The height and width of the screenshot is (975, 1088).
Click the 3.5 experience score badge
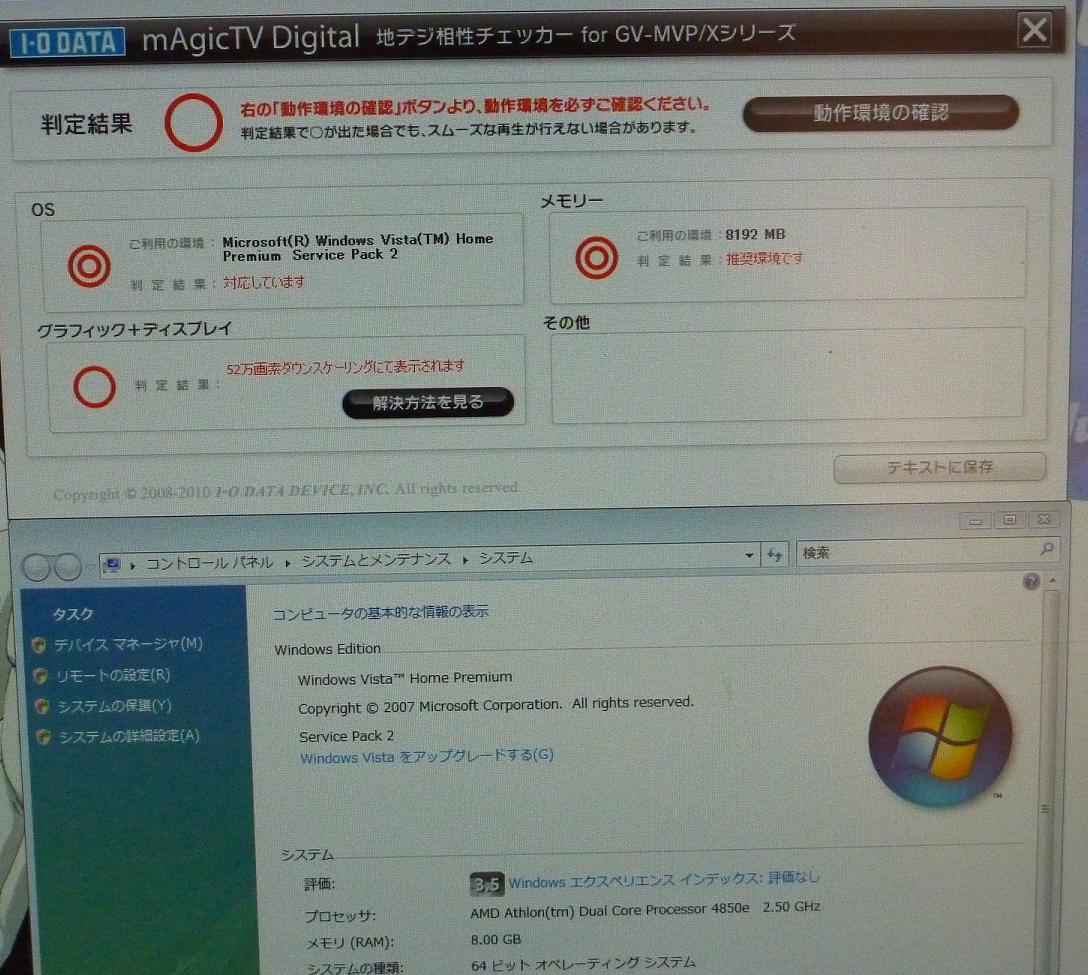(x=487, y=884)
